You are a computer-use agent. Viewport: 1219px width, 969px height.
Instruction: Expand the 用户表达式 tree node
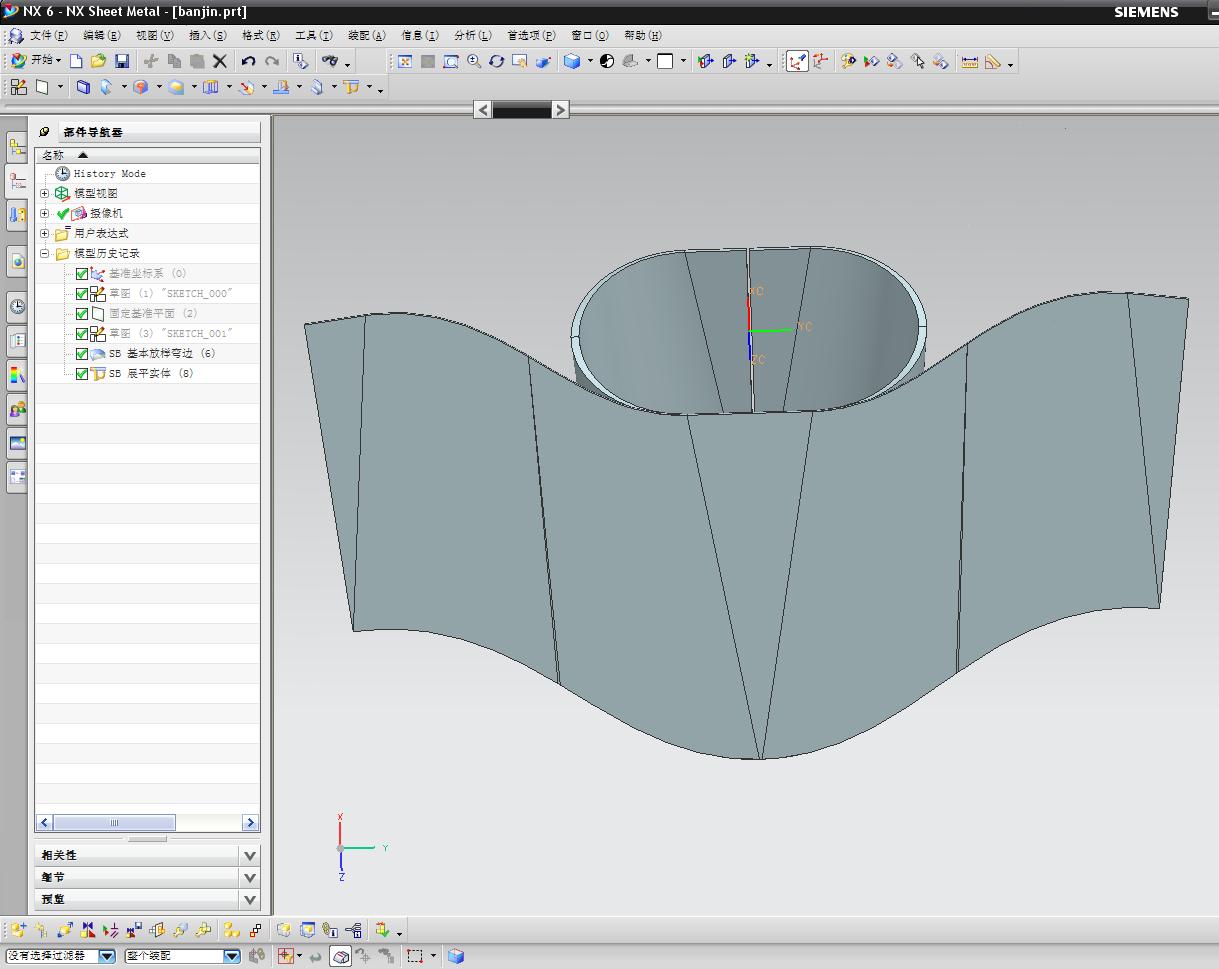(x=44, y=233)
